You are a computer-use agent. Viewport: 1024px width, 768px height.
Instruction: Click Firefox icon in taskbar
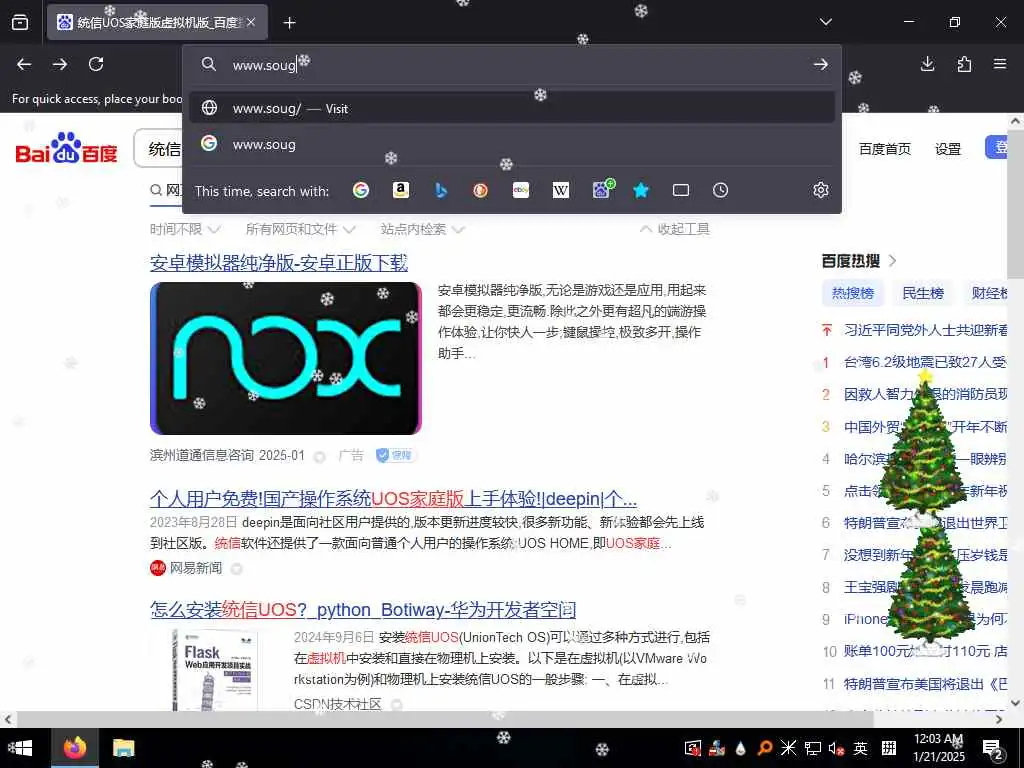[74, 748]
